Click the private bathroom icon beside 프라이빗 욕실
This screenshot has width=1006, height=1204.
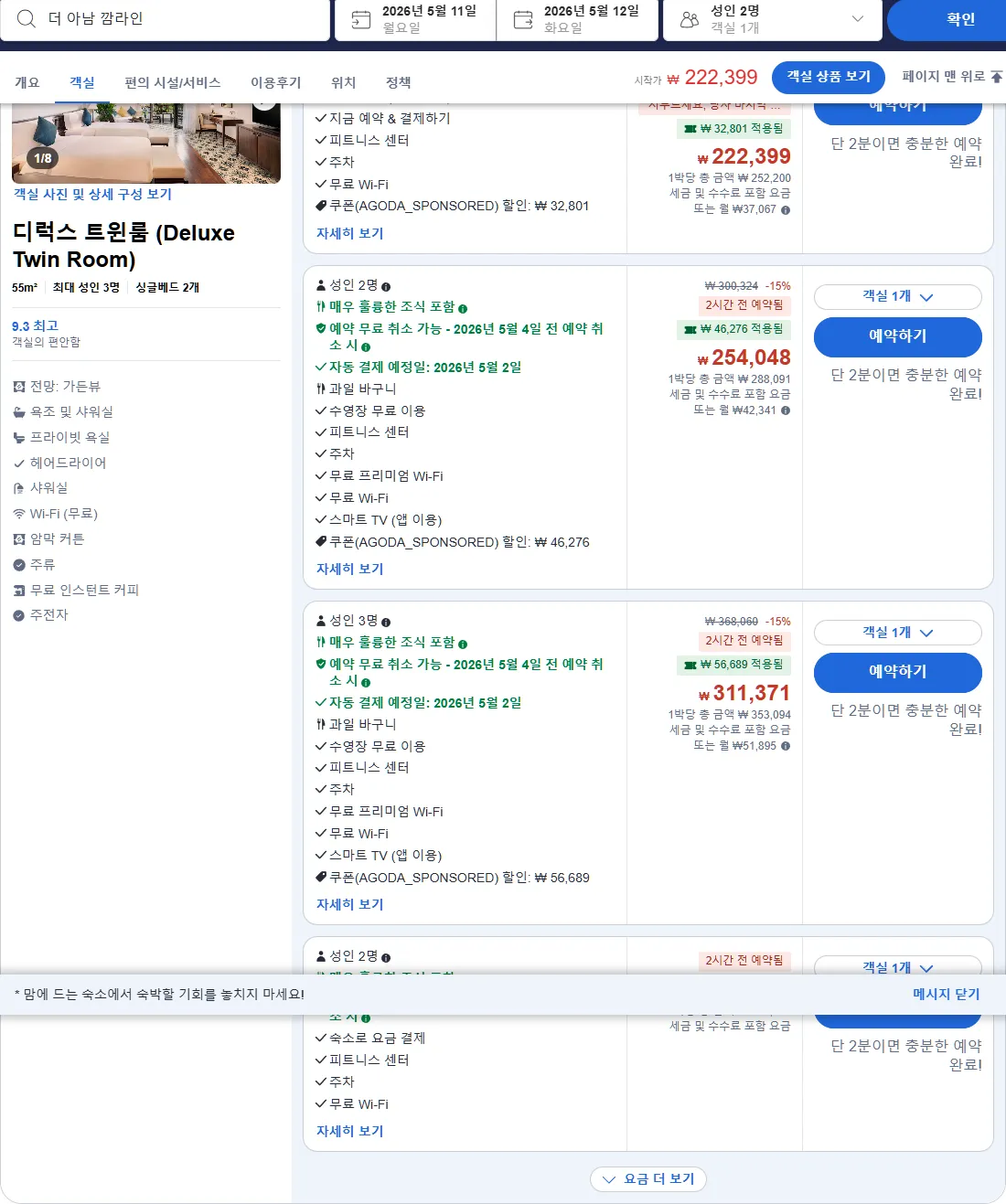(19, 438)
